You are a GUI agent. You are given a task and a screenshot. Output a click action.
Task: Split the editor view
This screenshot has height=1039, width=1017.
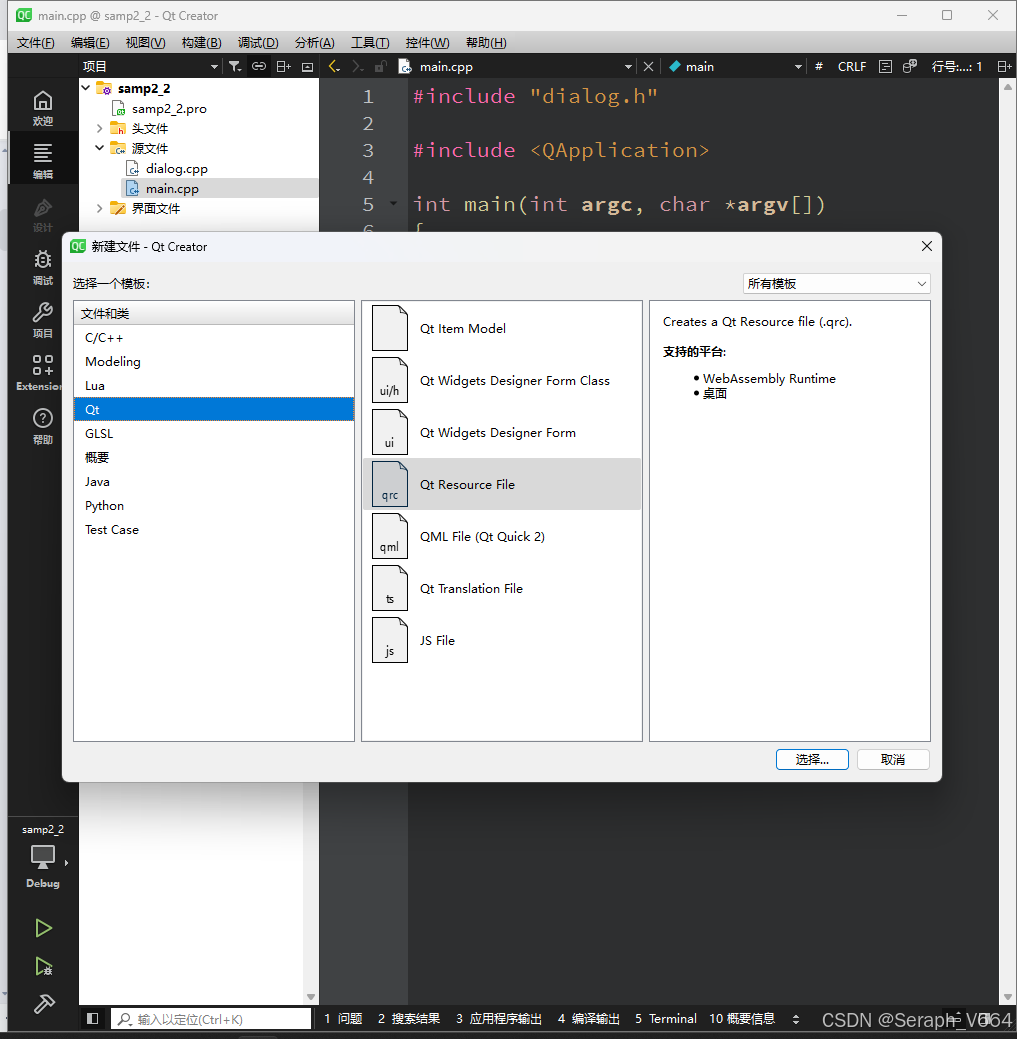(1004, 66)
